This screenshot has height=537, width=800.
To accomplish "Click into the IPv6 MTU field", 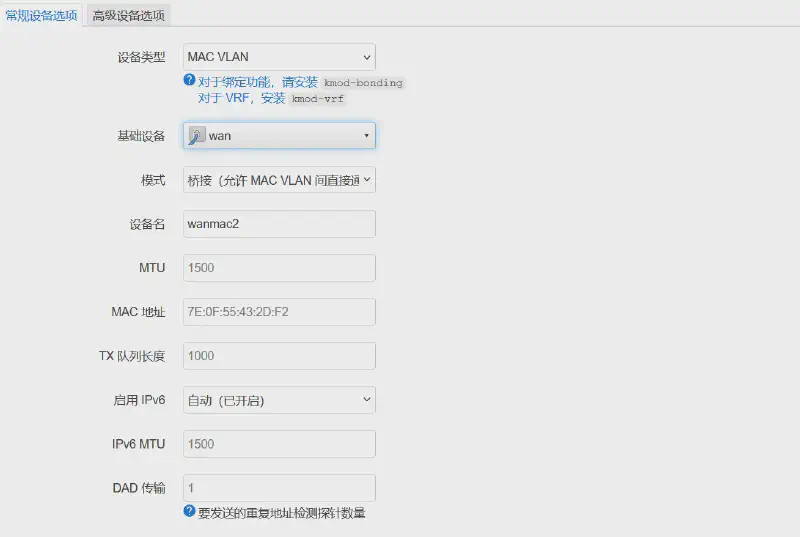I will (279, 444).
